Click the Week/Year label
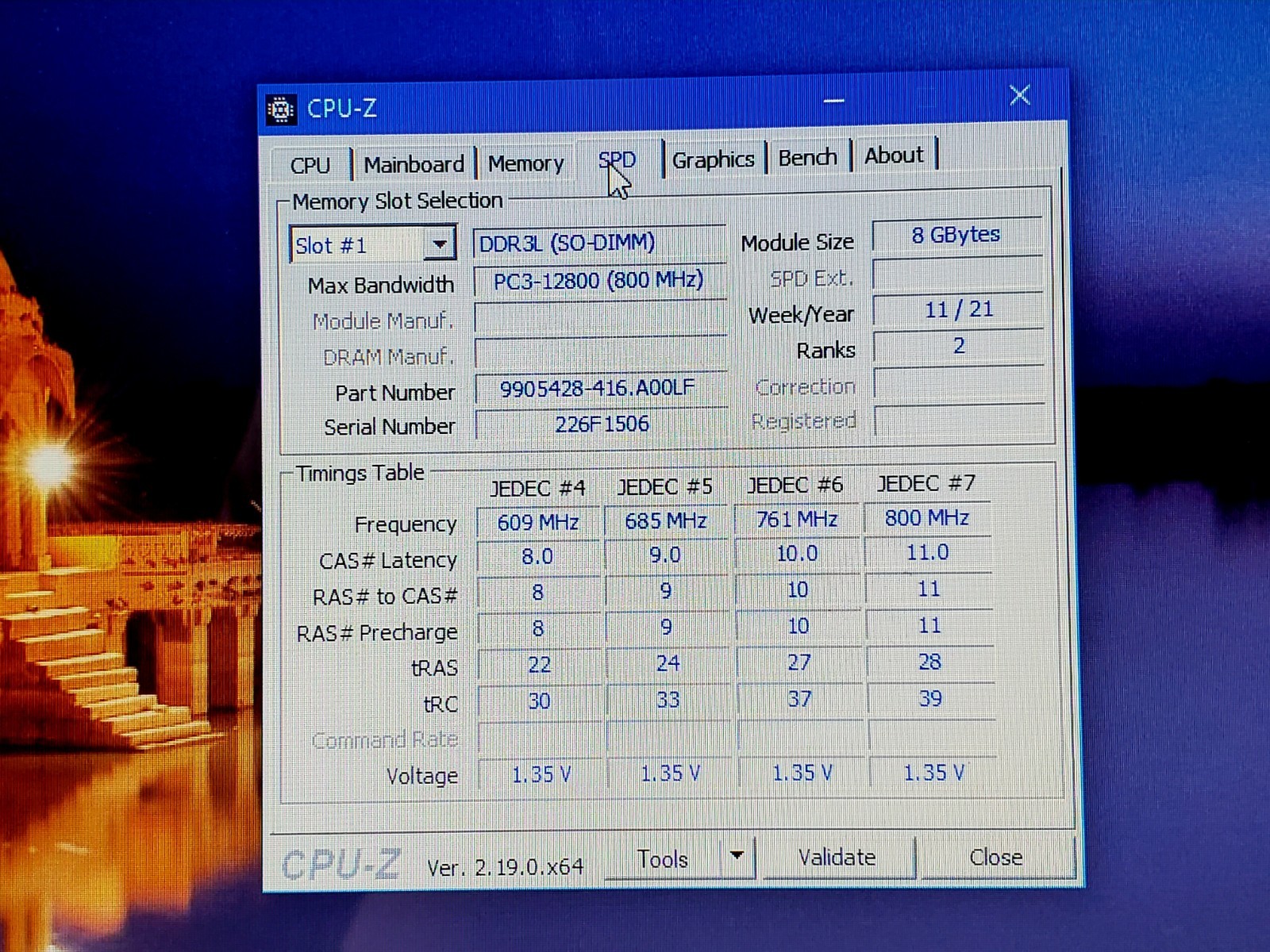1270x952 pixels. click(x=801, y=316)
